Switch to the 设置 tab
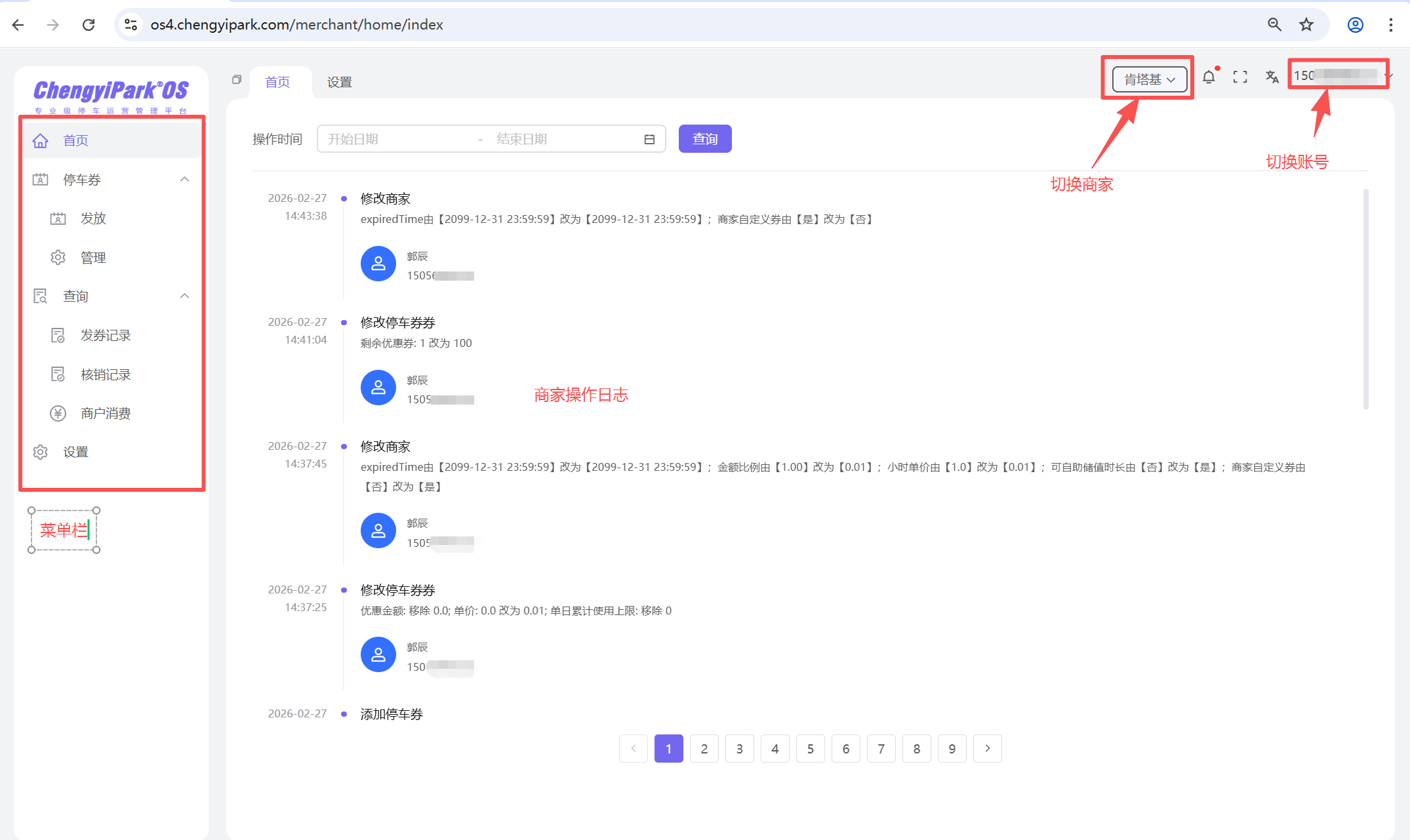Screen dimensions: 1410x840 pyautogui.click(x=339, y=82)
